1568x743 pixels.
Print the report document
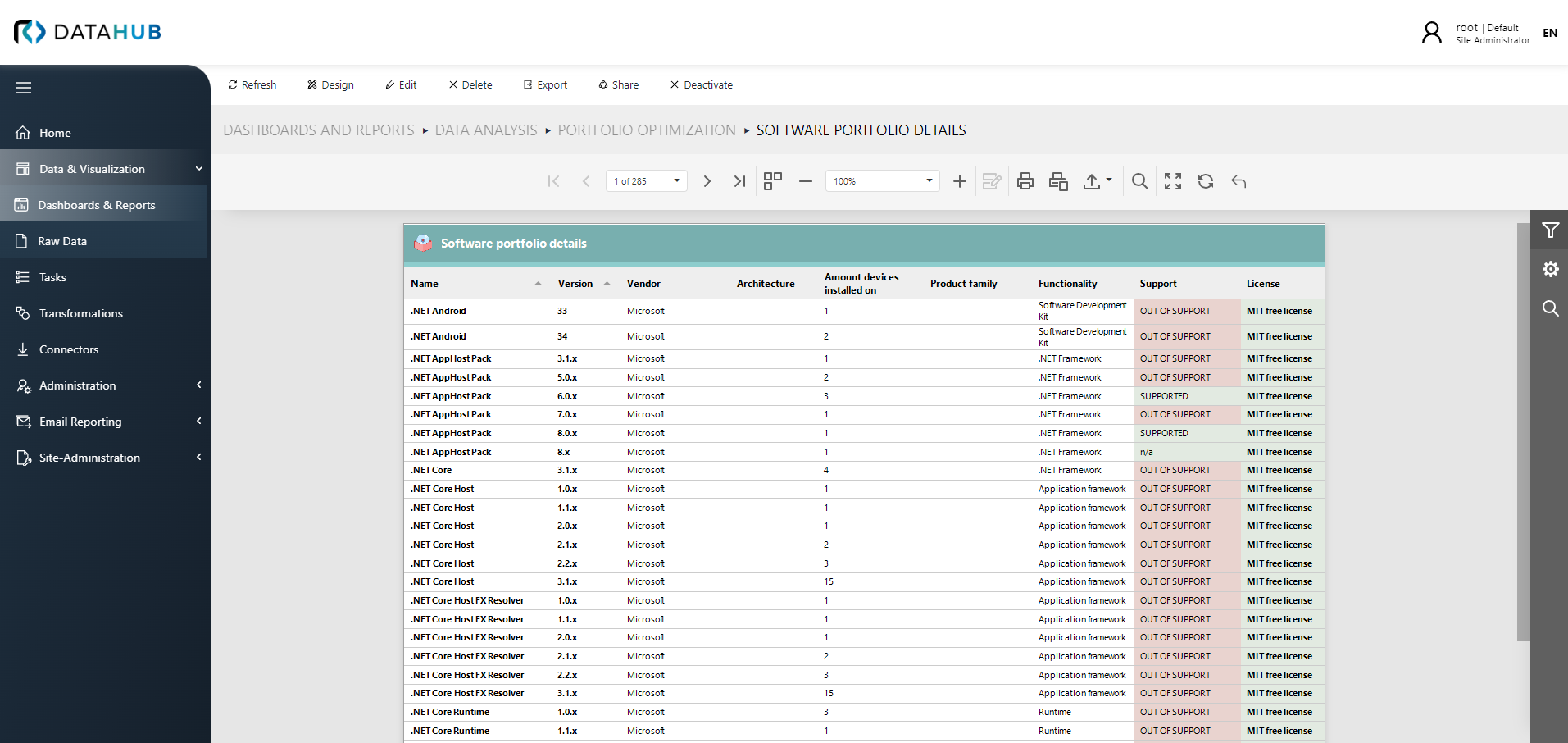click(x=1025, y=181)
